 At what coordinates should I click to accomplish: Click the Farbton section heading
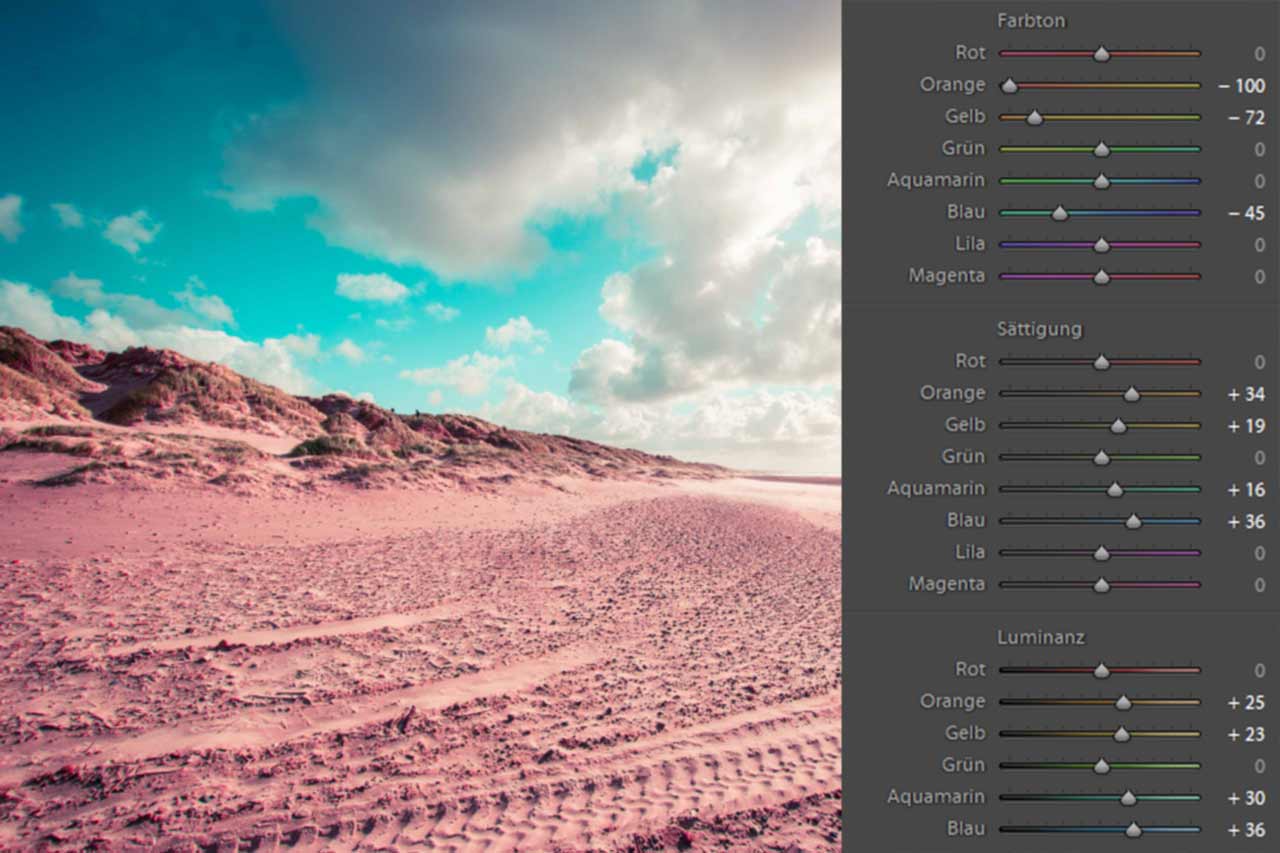point(1031,21)
